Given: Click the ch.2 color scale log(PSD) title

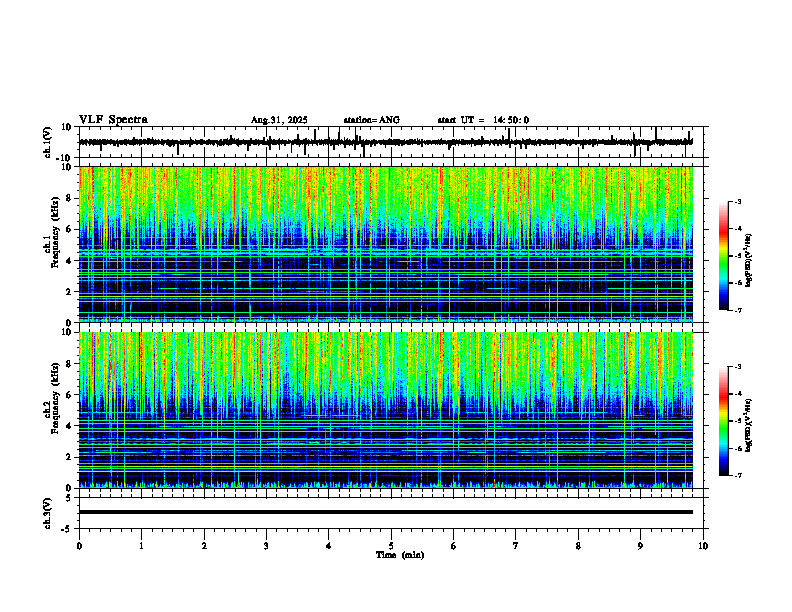Looking at the screenshot, I should pyautogui.click(x=749, y=425).
